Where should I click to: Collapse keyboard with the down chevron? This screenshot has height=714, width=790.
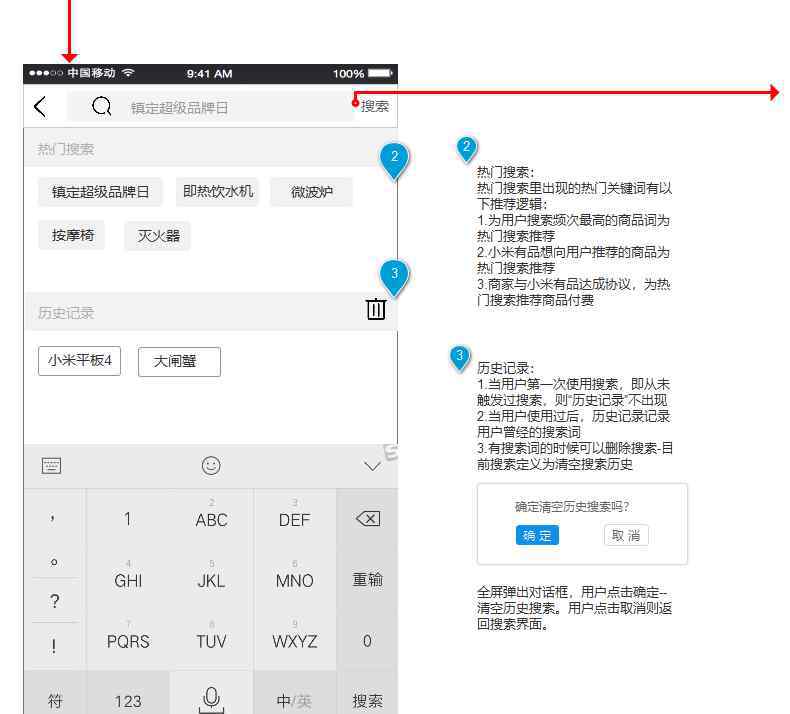(372, 466)
